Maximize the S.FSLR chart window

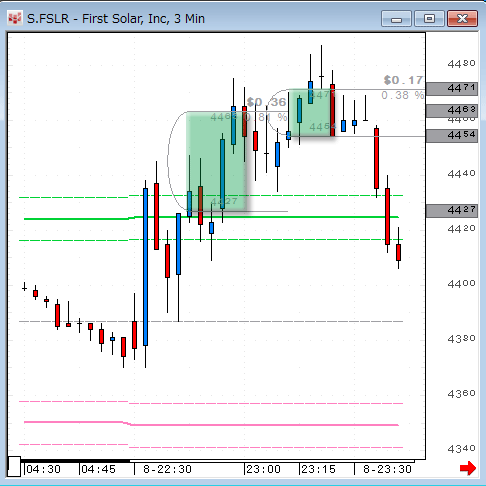429,19
